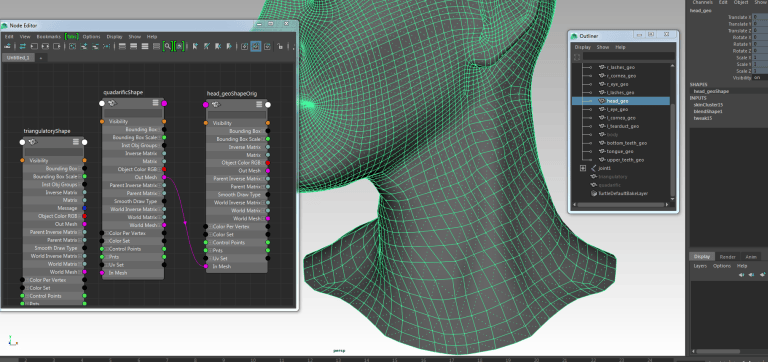This screenshot has height=362, width=768.
Task: Expand Color Per Vertex on quadarificShape node
Action: click(106, 233)
